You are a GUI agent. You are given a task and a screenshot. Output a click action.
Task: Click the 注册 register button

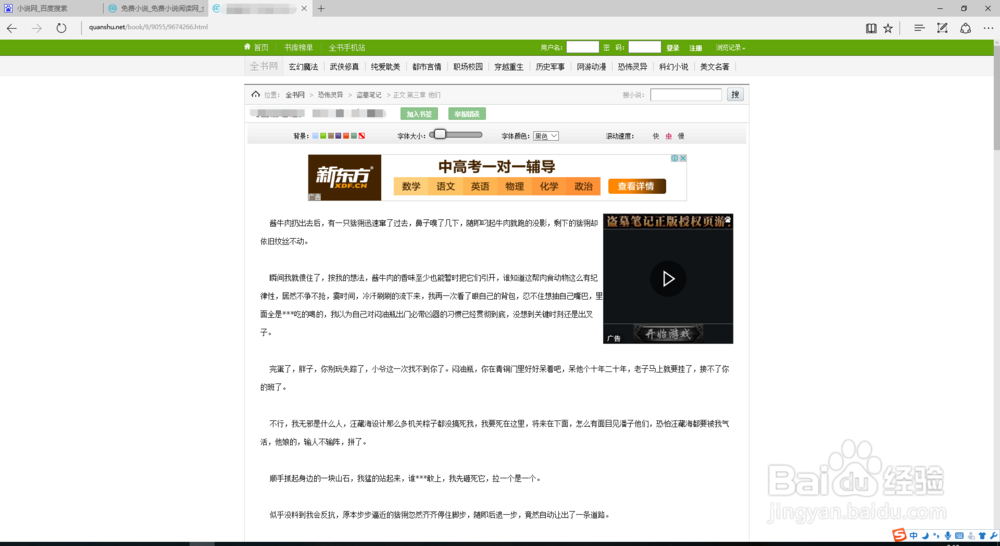tap(695, 48)
